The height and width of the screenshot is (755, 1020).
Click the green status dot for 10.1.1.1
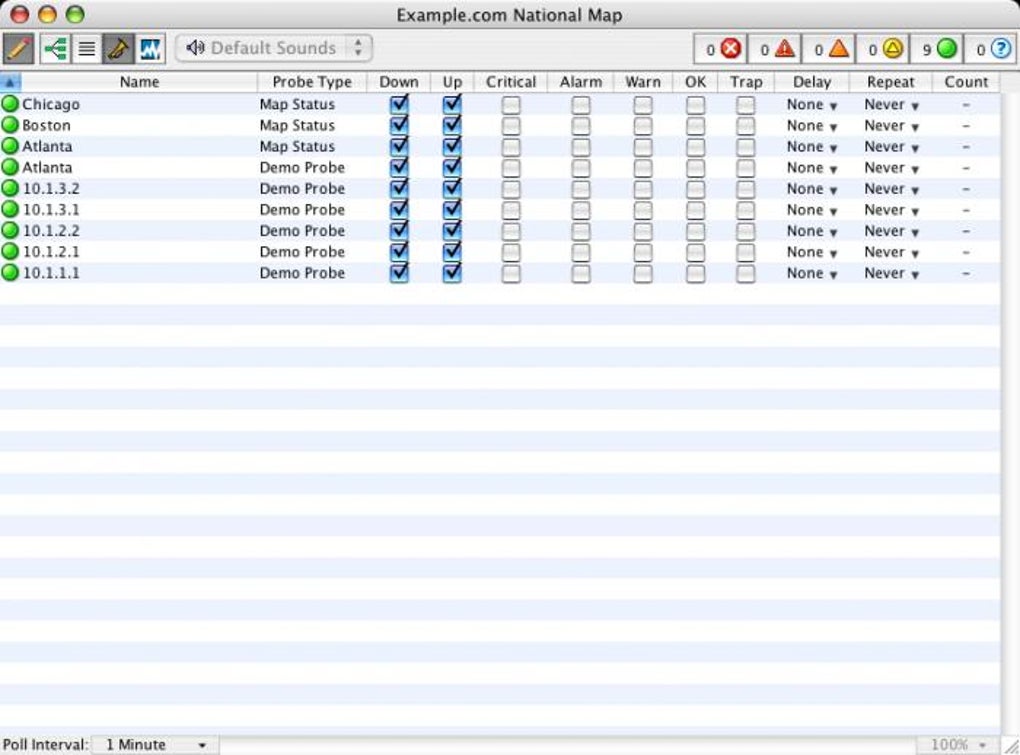coord(10,272)
